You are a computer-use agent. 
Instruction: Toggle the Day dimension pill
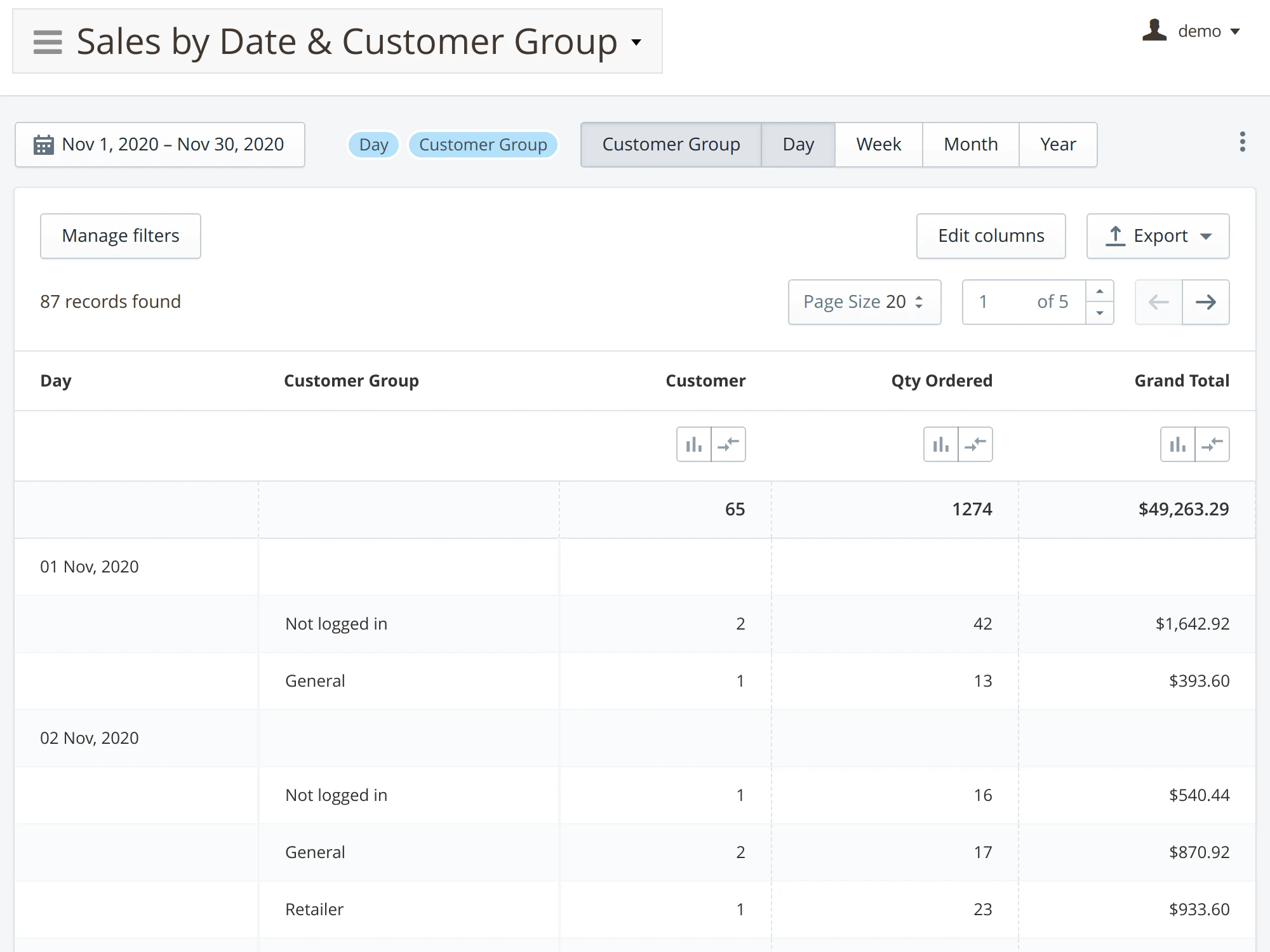[373, 145]
